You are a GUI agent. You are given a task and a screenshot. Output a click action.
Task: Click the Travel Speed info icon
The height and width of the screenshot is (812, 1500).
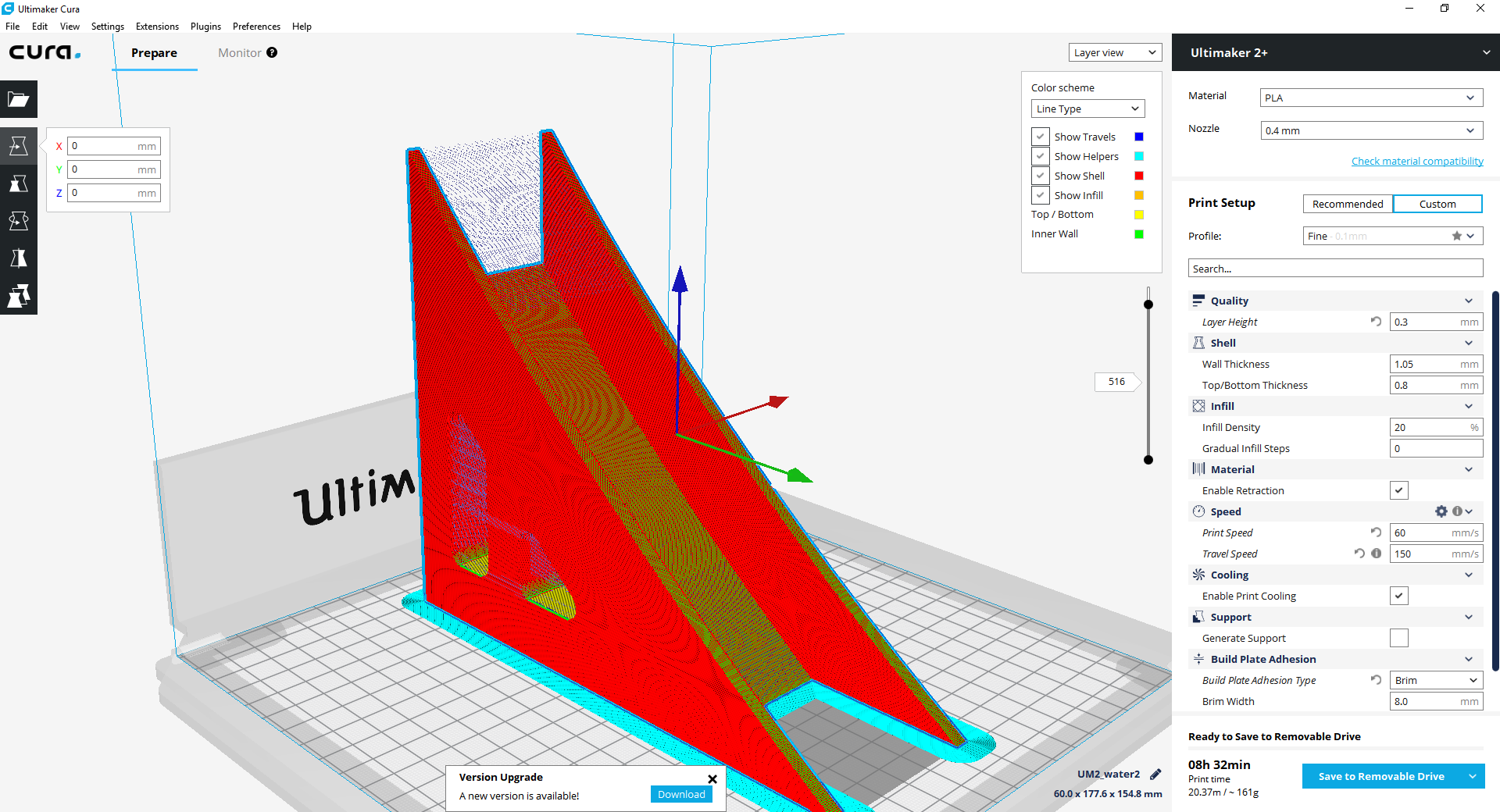1377,554
